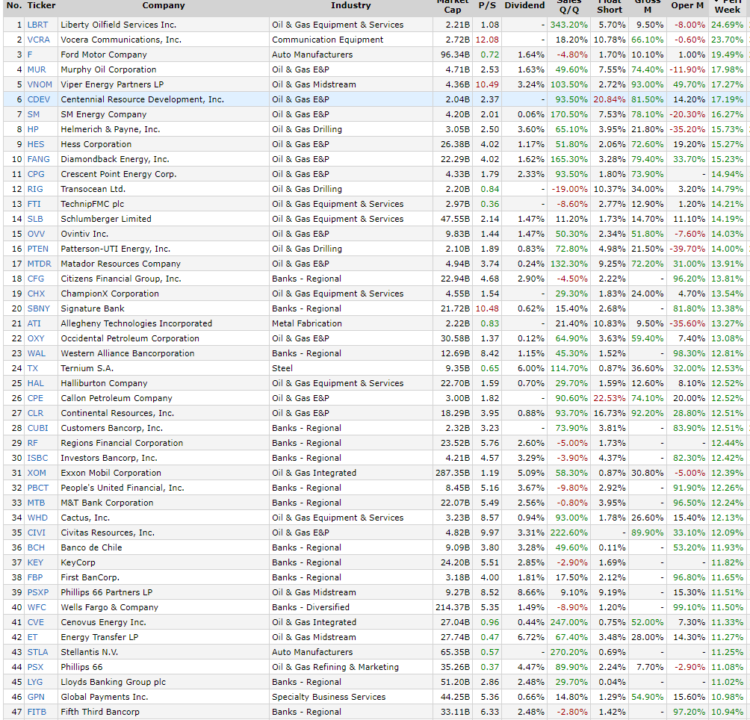Select company name Liberty Oilfield Services Inc.
Viewport: 750px width, 720px height.
click(x=118, y=25)
